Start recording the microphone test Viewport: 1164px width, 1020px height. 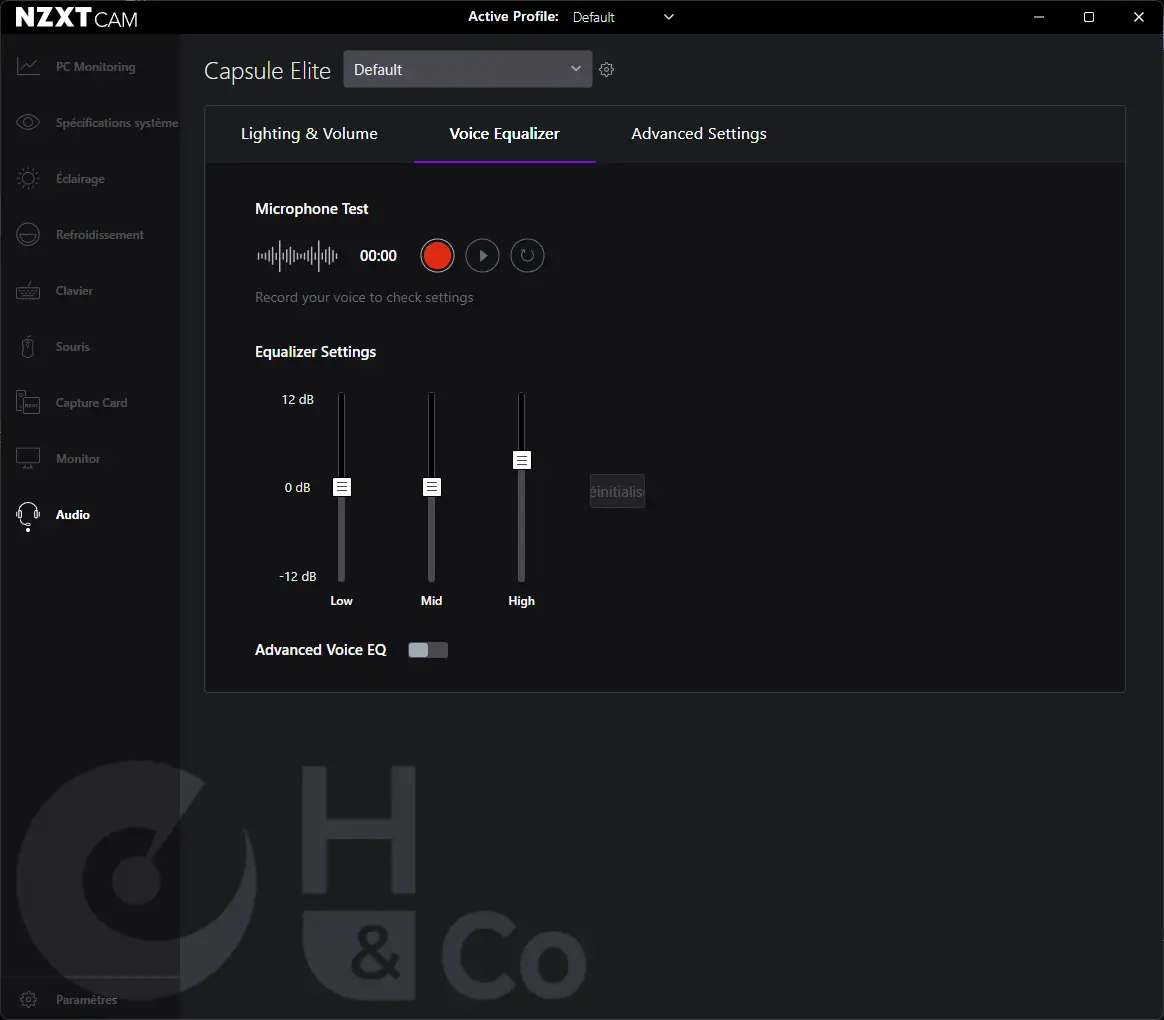[x=436, y=255]
